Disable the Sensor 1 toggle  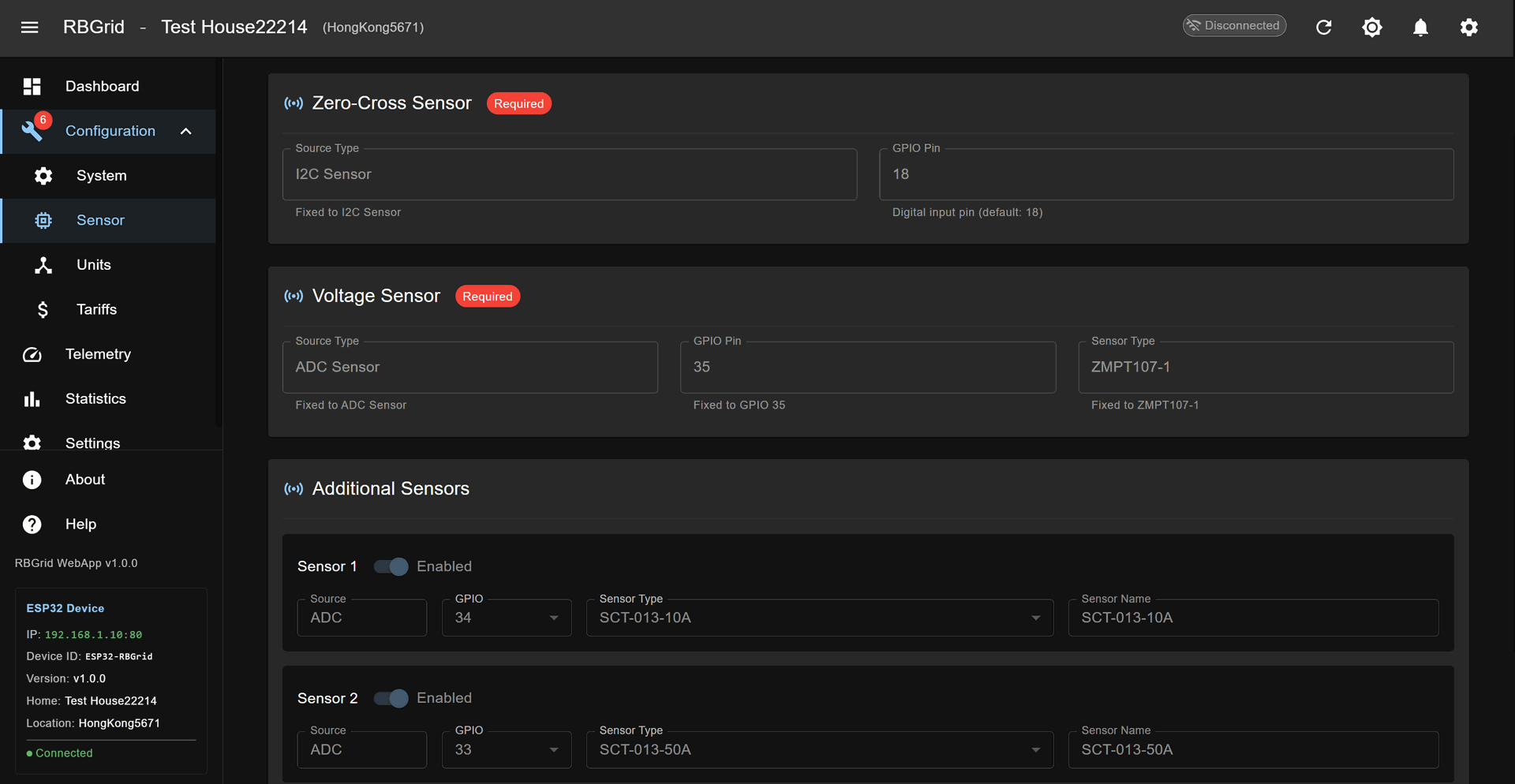point(391,566)
